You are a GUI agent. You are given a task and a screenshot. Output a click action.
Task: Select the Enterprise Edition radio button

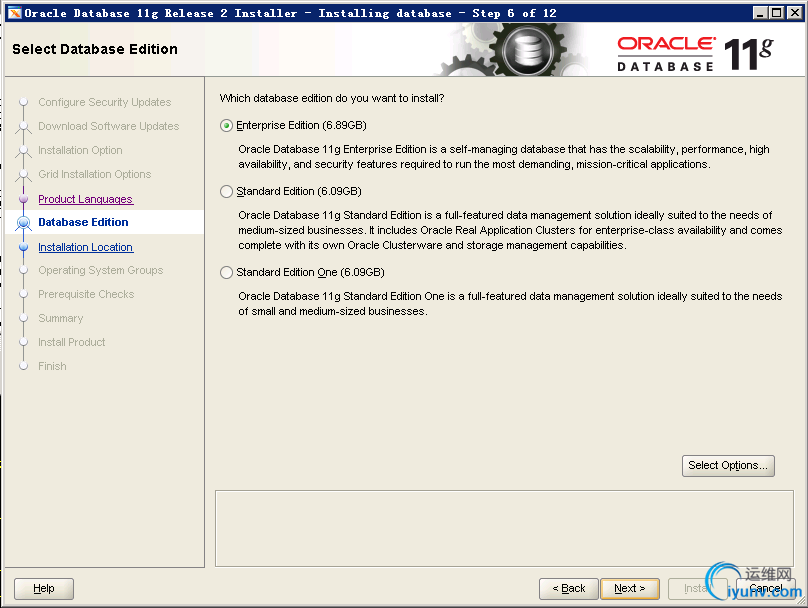point(226,126)
